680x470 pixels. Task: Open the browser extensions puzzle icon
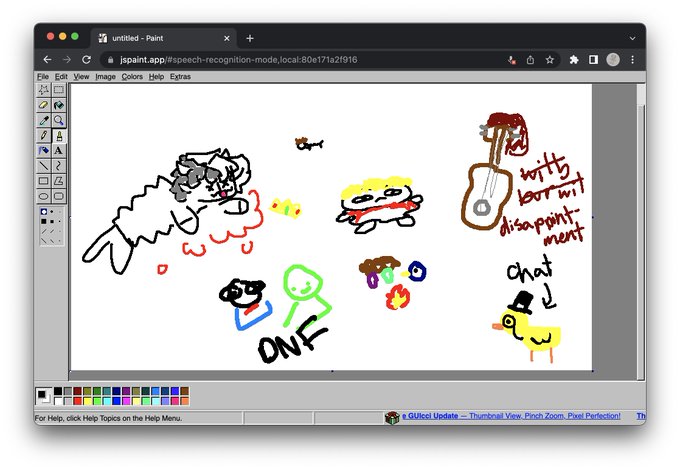pyautogui.click(x=574, y=60)
